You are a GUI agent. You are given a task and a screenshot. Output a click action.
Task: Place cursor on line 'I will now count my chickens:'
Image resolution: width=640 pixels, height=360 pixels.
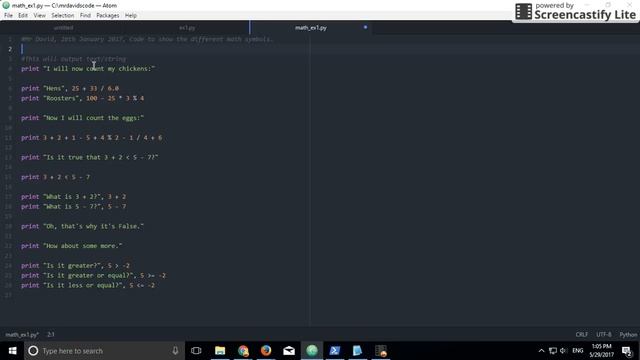click(88, 69)
